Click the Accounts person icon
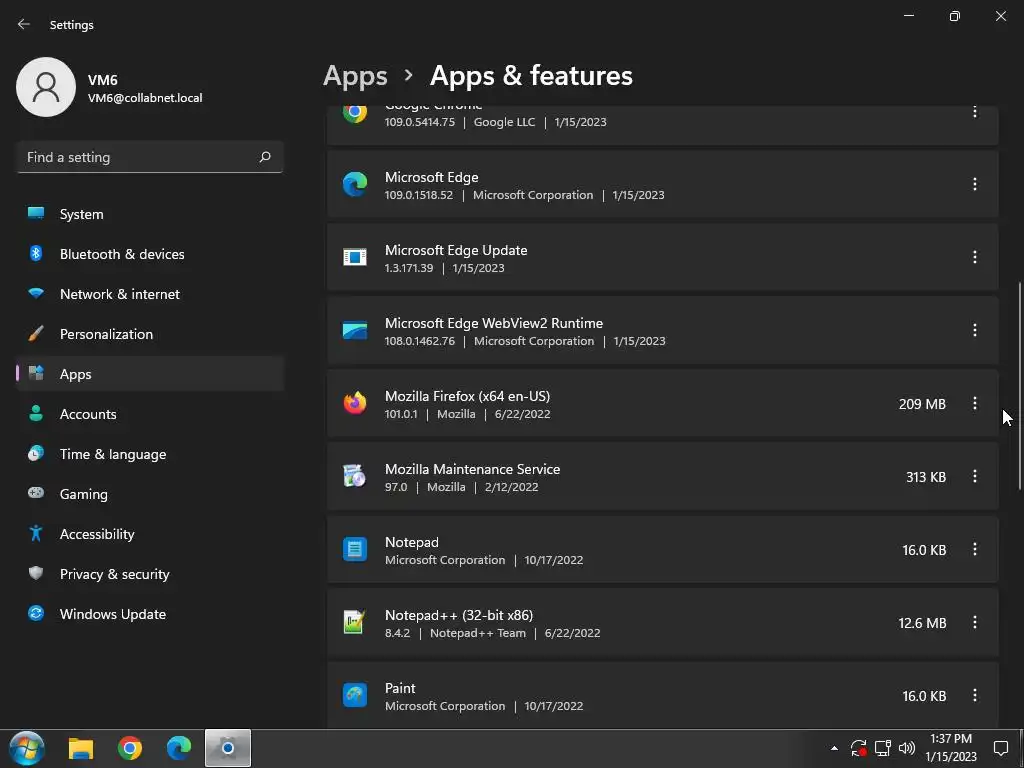The image size is (1024, 768). (x=36, y=413)
